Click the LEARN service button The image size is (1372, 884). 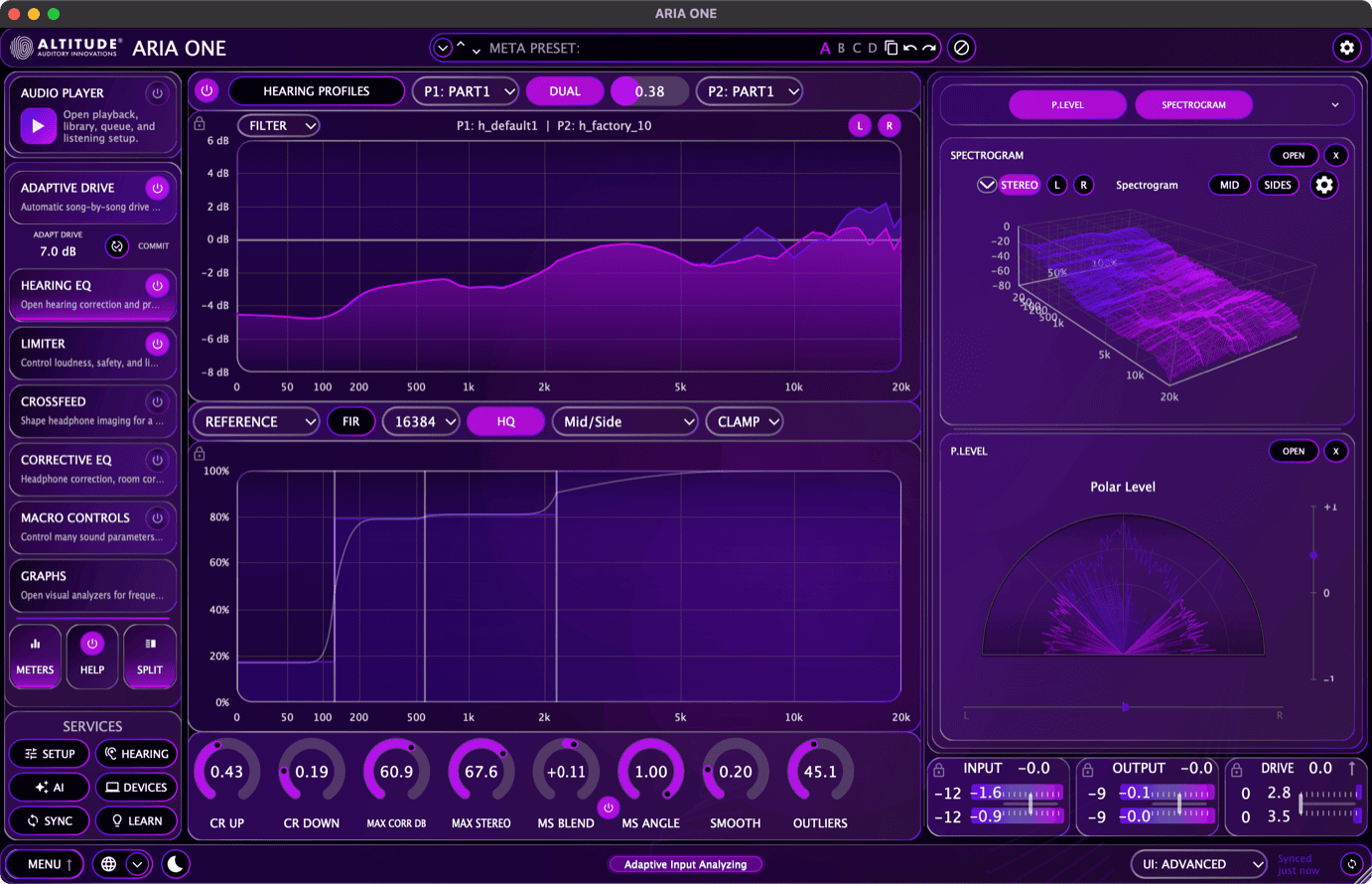point(136,821)
